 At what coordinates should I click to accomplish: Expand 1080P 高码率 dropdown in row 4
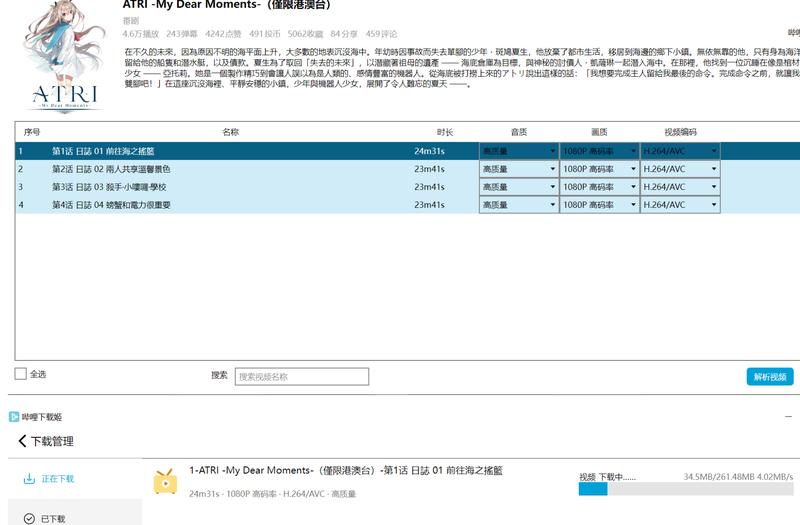tap(599, 205)
